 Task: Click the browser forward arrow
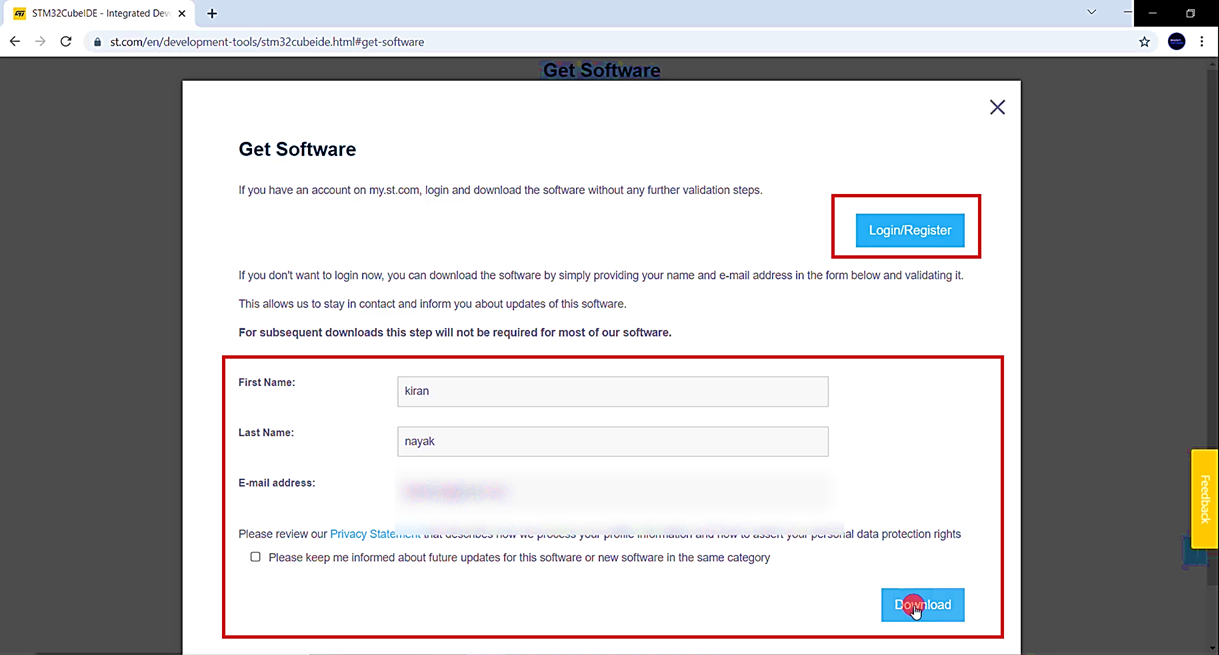[x=40, y=42]
